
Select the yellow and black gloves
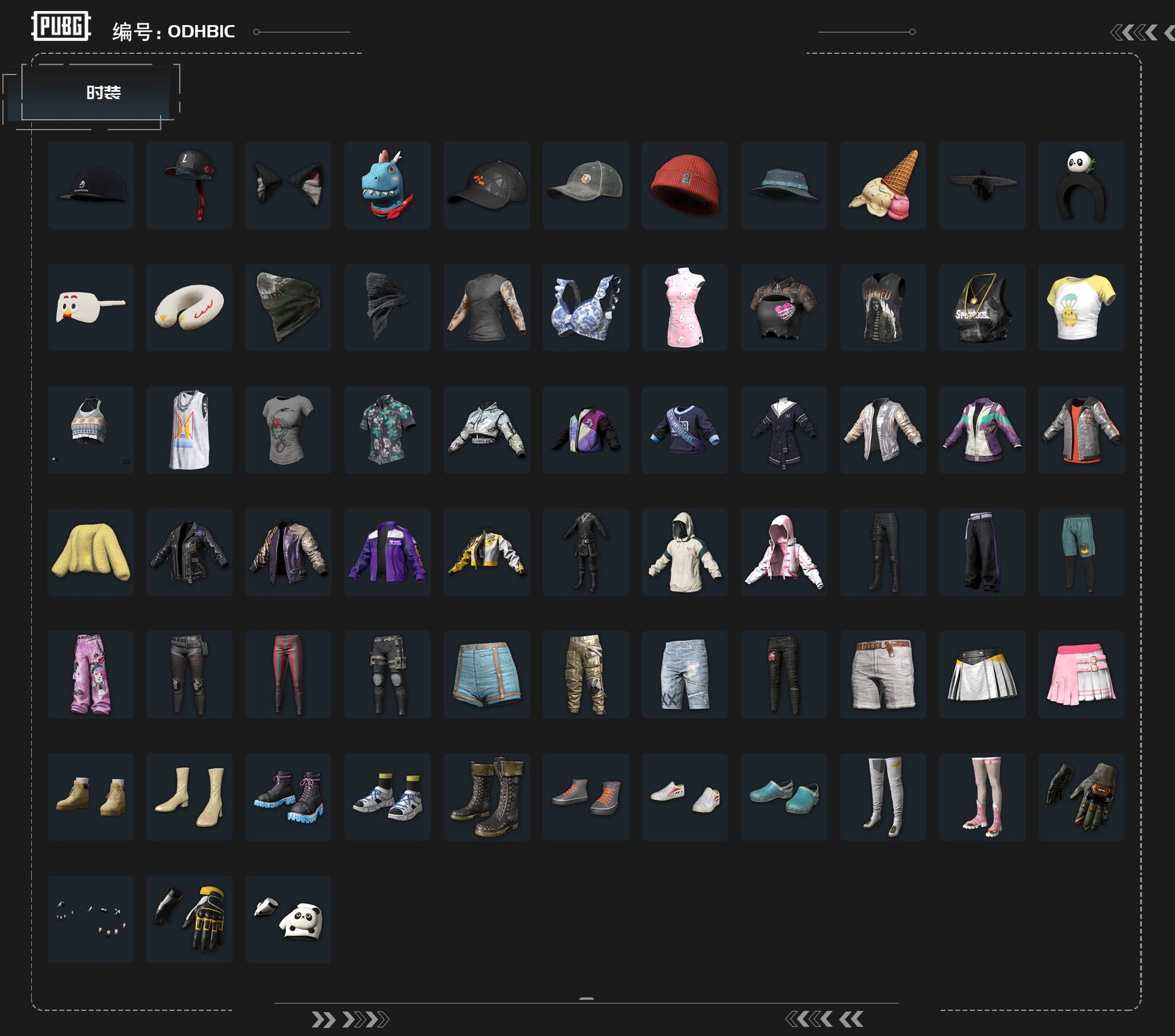pyautogui.click(x=189, y=919)
